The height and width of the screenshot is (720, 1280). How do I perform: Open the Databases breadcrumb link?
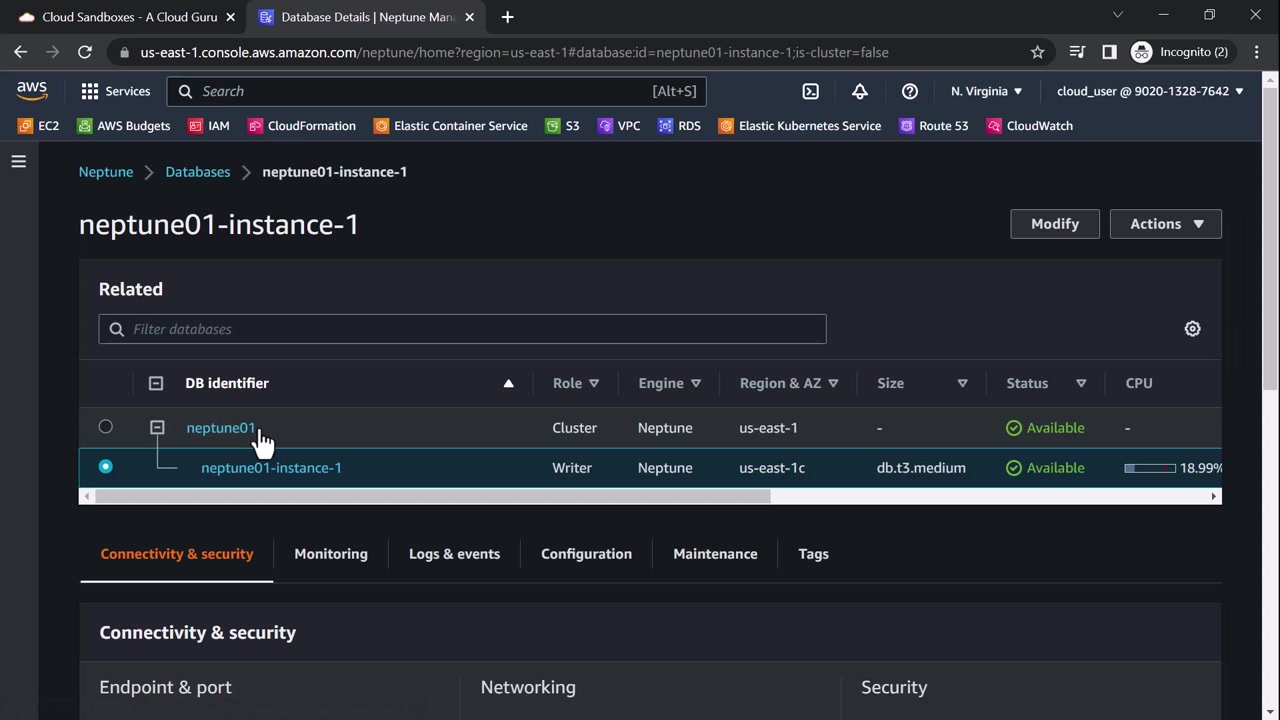[197, 172]
